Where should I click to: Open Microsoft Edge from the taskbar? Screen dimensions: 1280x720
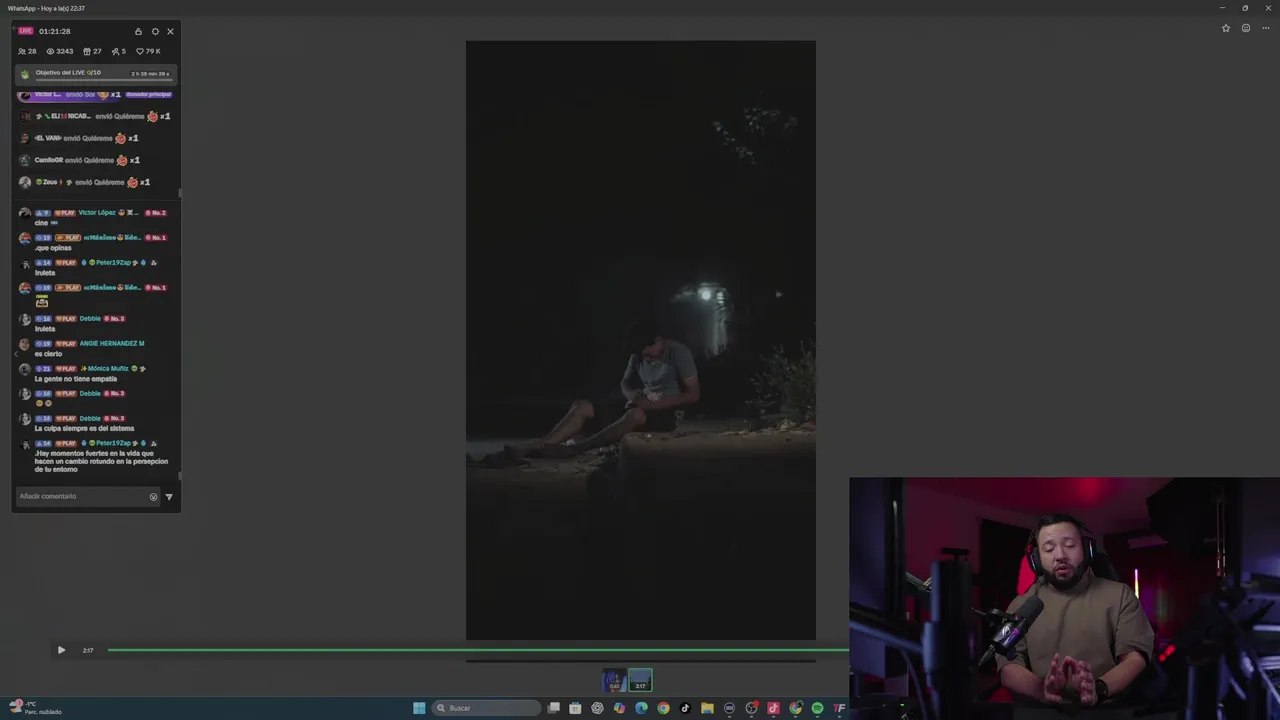click(641, 708)
